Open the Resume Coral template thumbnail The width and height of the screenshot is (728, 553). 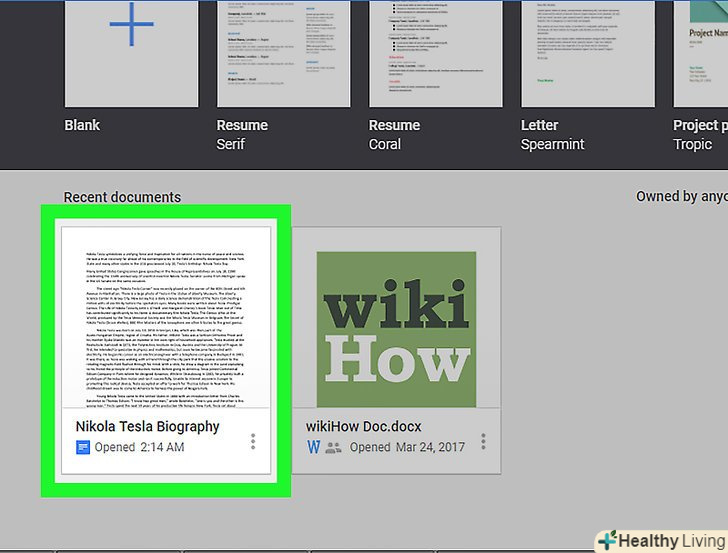436,53
